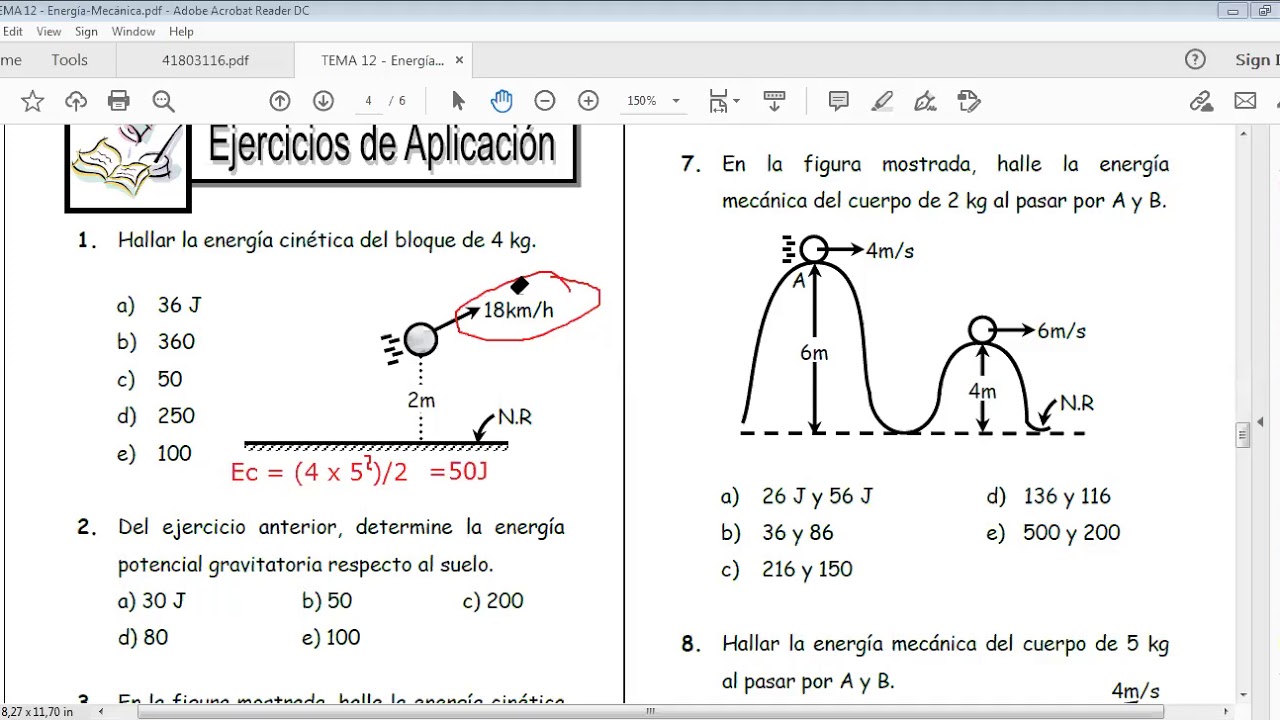Open the help question mark icon

click(x=1195, y=60)
